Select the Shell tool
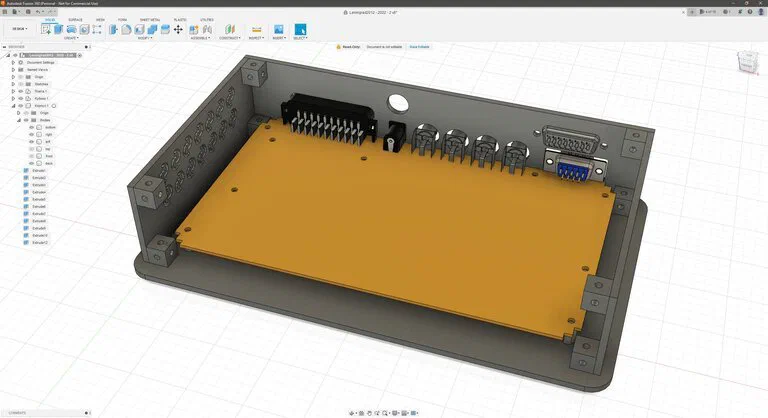This screenshot has height=418, width=768. [139, 29]
